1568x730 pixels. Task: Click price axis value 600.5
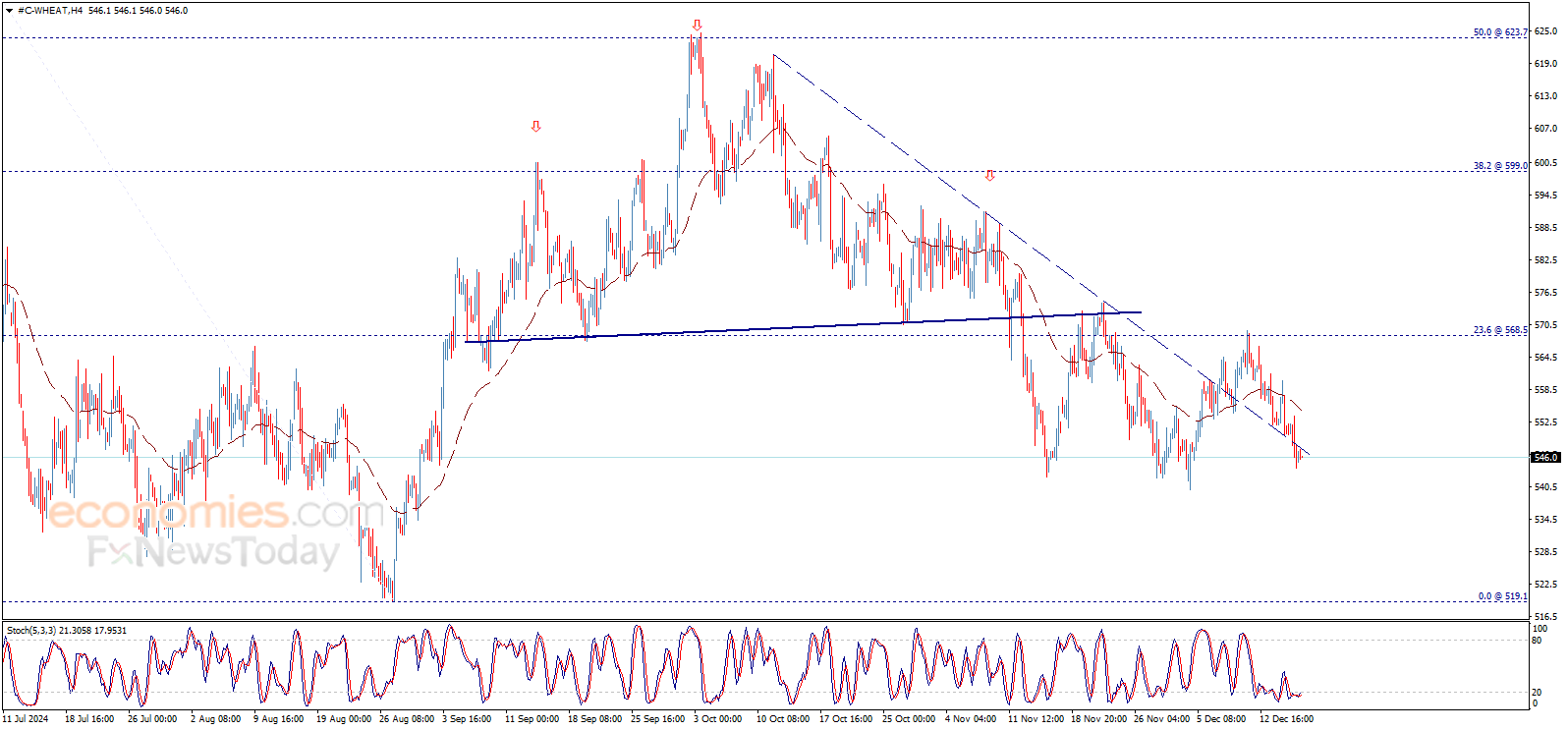[x=1545, y=163]
